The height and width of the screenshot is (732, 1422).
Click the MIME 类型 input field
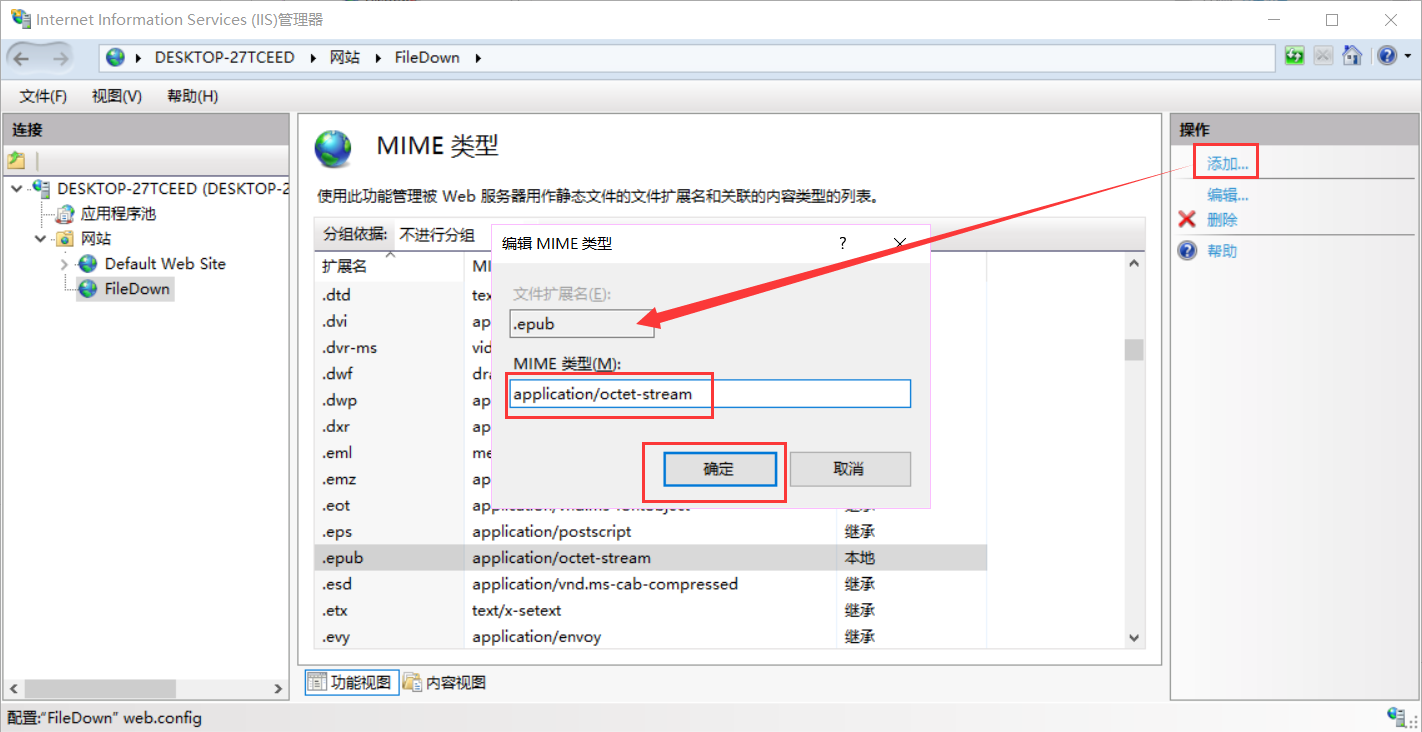710,394
